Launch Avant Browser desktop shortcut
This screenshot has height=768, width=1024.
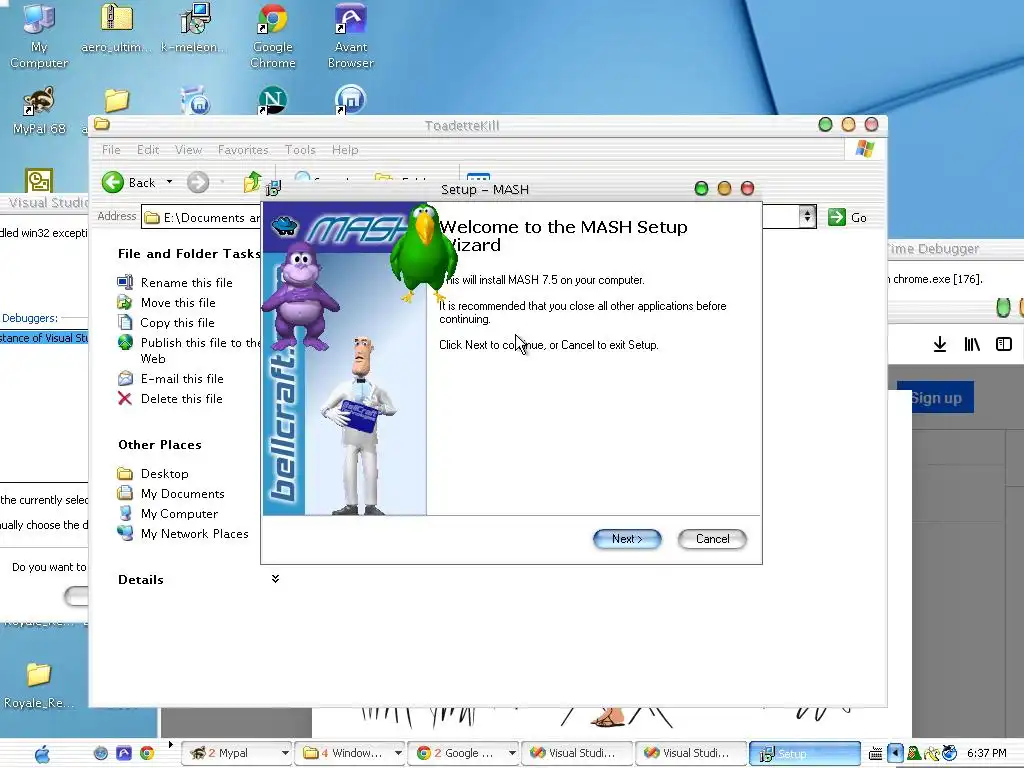pos(351,35)
